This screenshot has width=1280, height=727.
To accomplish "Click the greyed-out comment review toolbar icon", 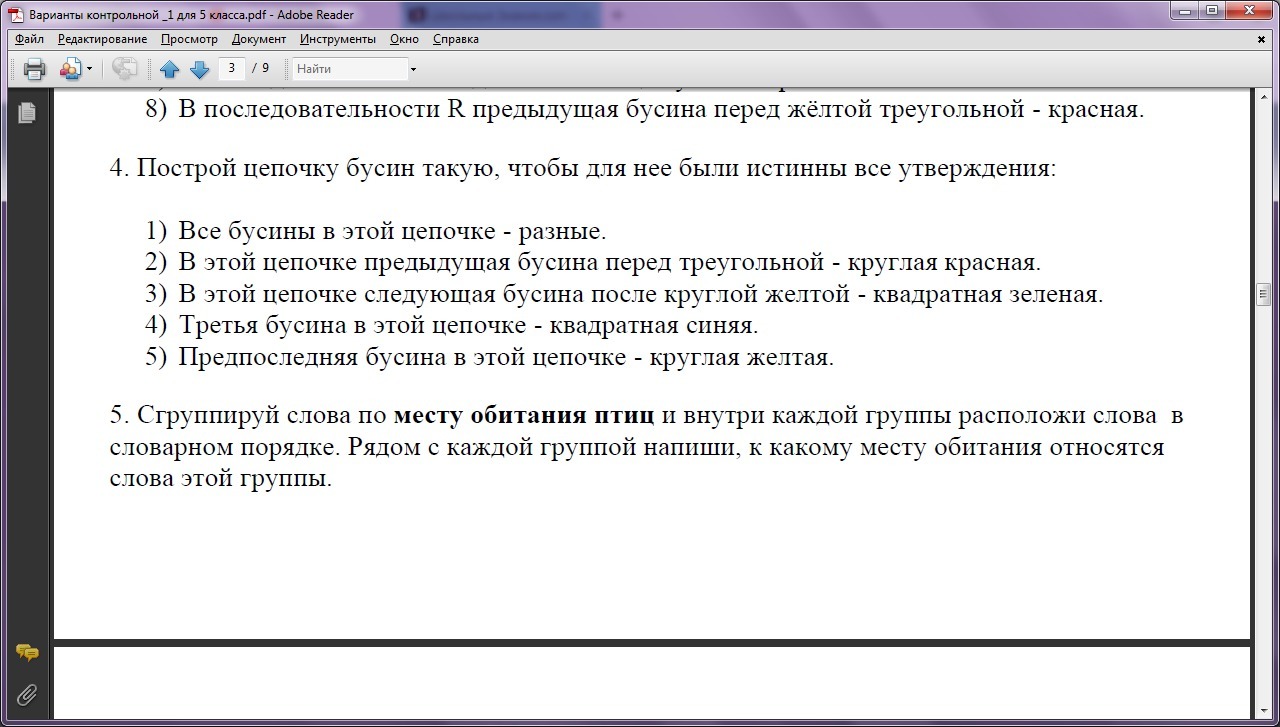I will click(125, 69).
